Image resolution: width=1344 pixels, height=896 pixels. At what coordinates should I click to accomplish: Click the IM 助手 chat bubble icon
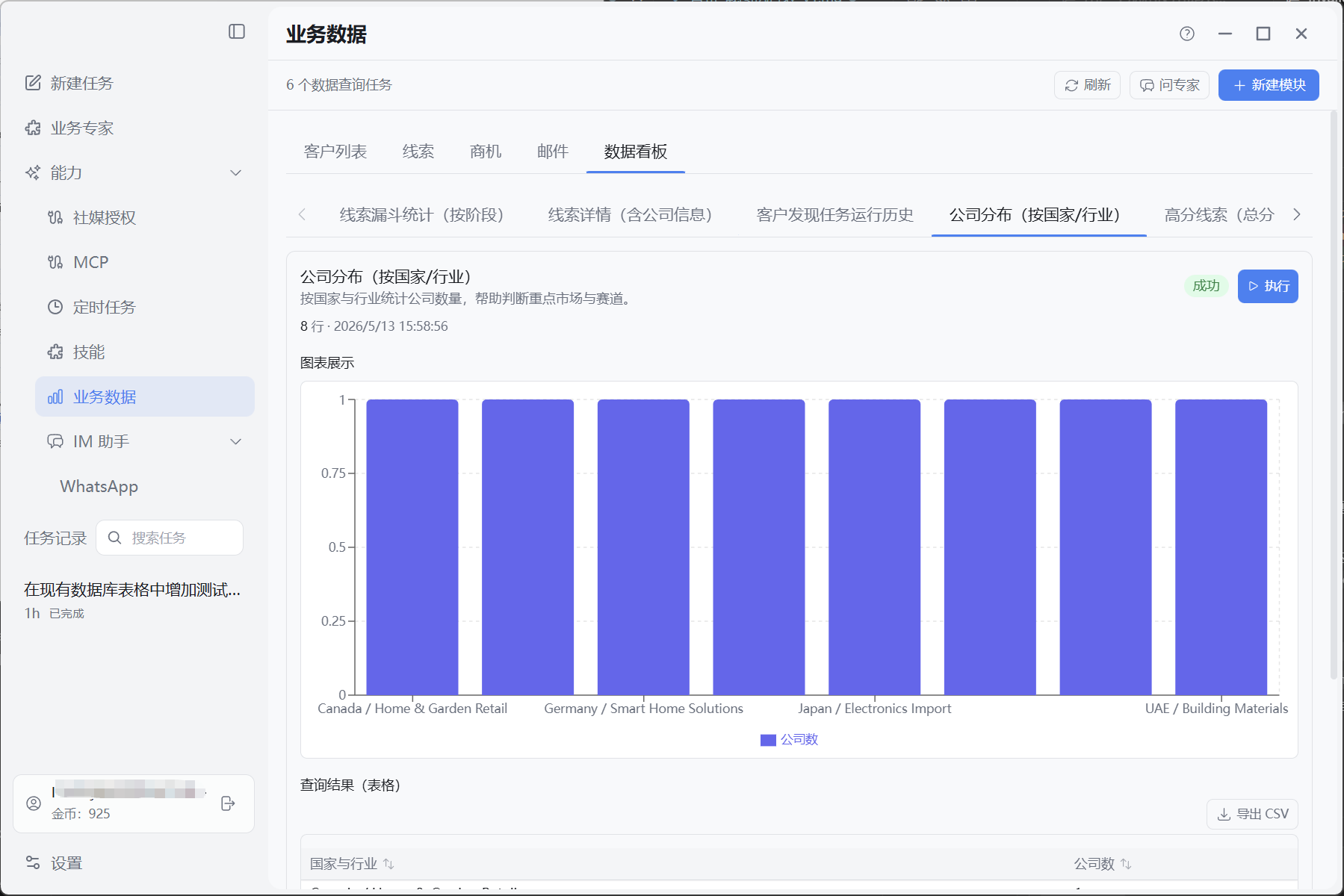55,441
